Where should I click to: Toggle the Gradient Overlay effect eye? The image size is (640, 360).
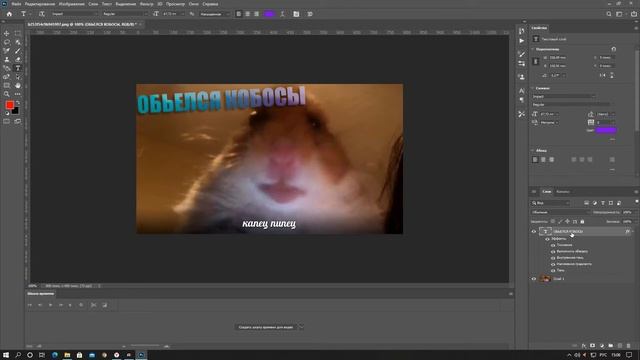(x=553, y=264)
